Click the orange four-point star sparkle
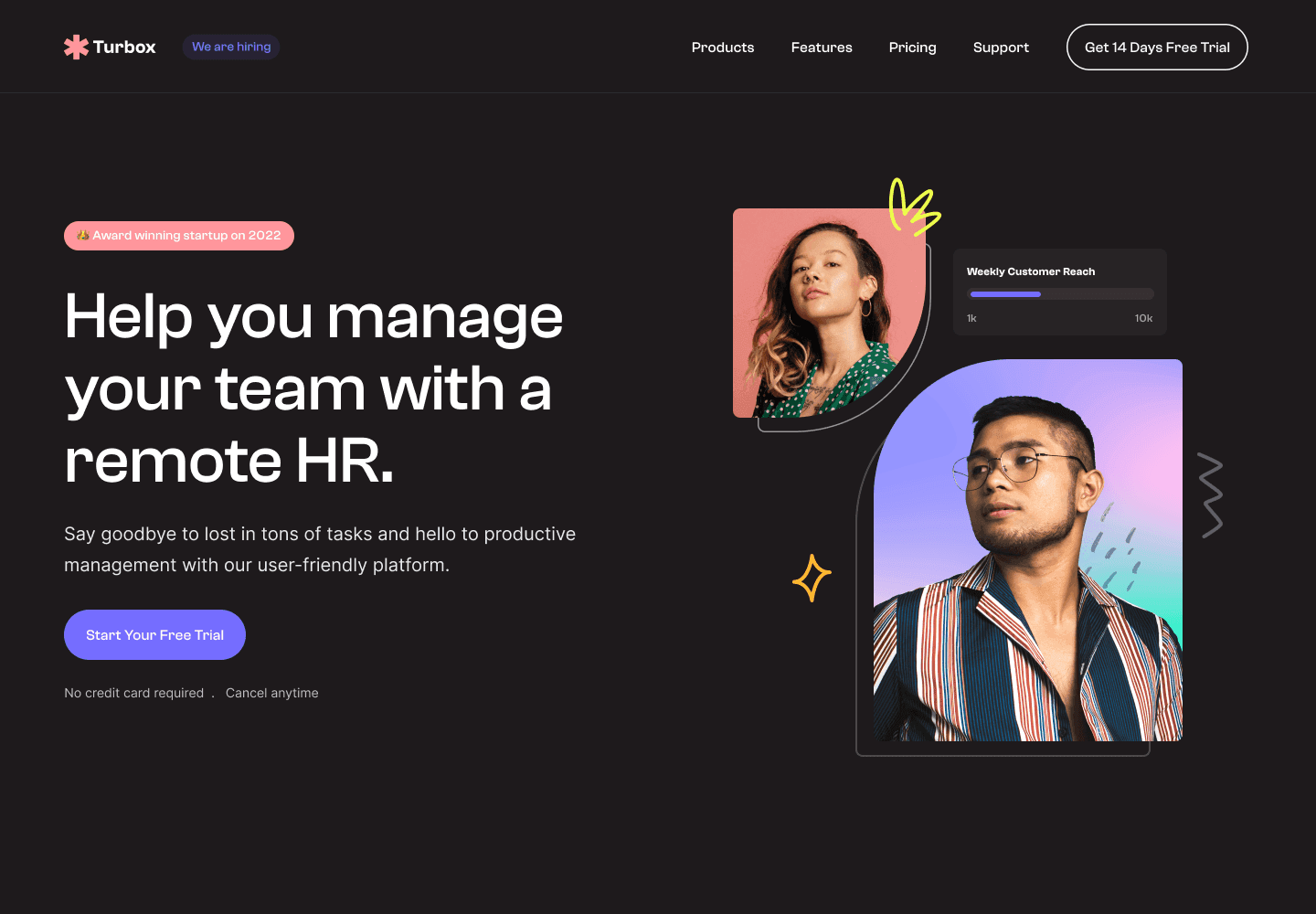 812,578
